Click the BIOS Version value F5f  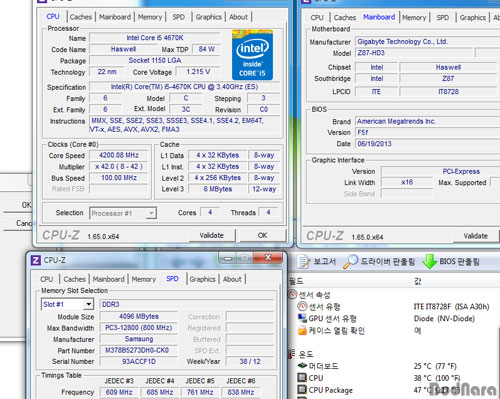pos(428,133)
